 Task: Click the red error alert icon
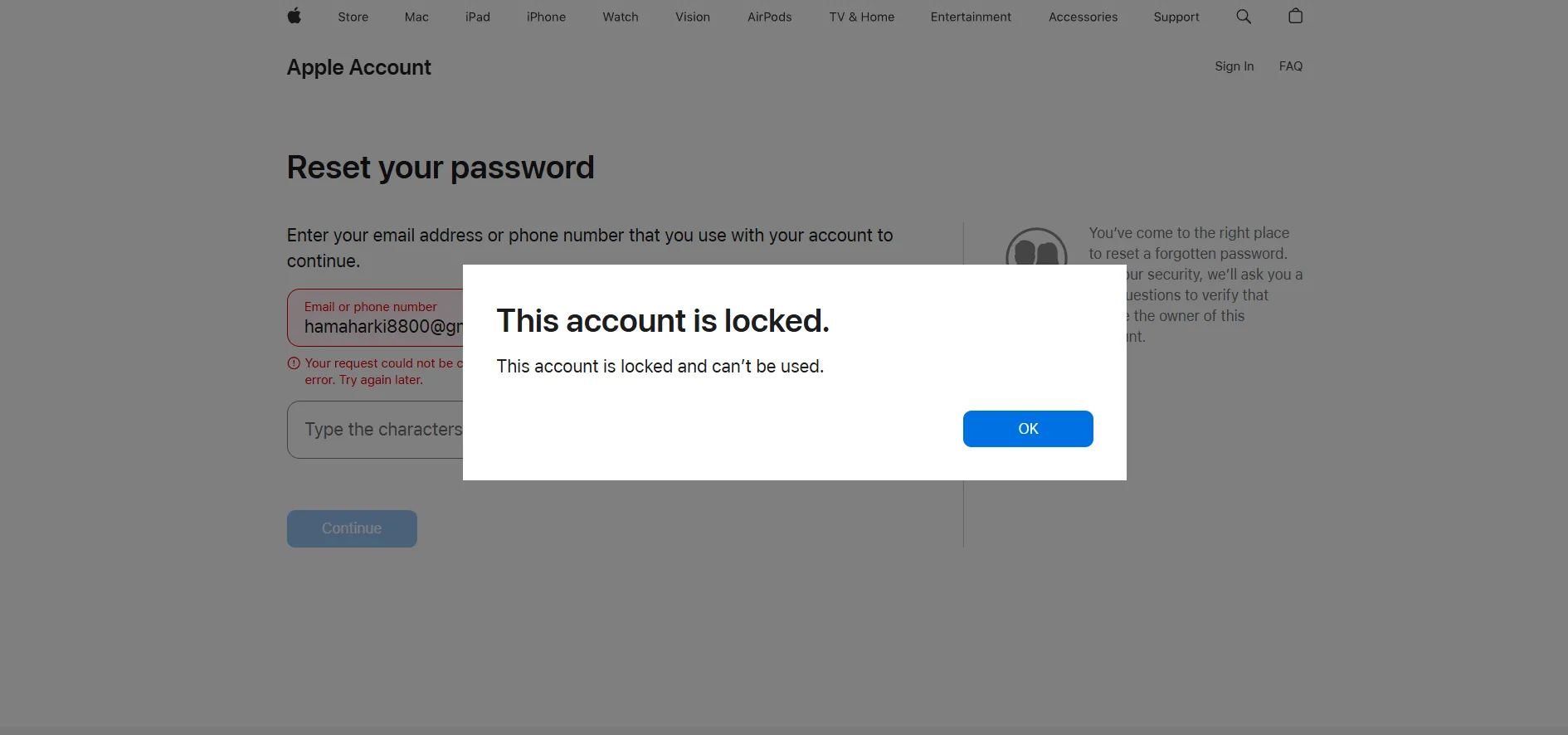coord(294,363)
